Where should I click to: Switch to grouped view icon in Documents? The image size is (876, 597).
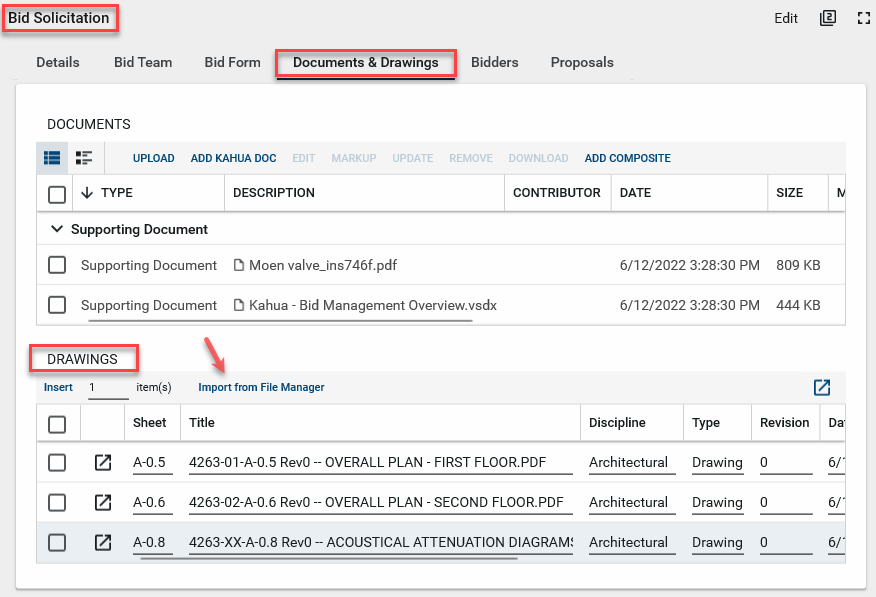[x=84, y=158]
